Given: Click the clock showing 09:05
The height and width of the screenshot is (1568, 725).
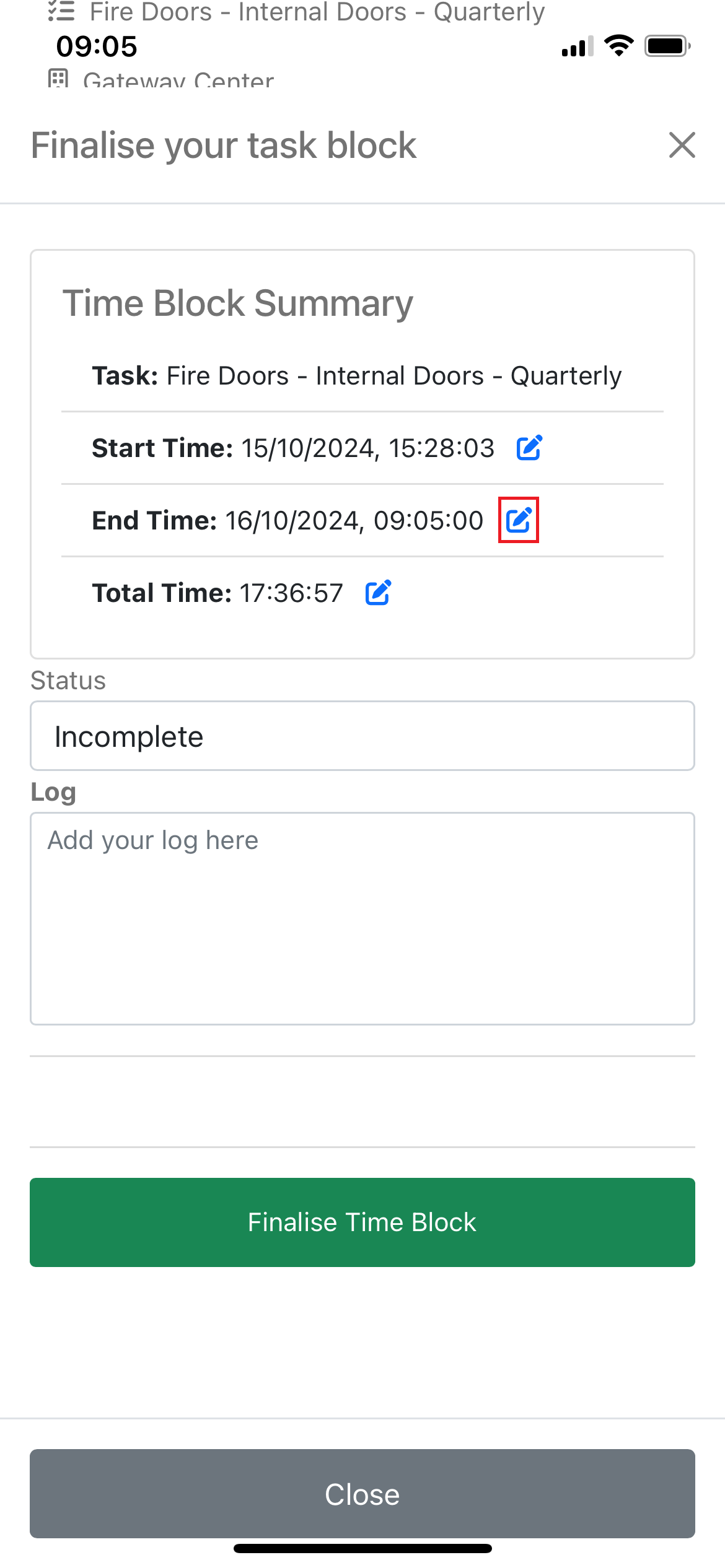Looking at the screenshot, I should (96, 46).
